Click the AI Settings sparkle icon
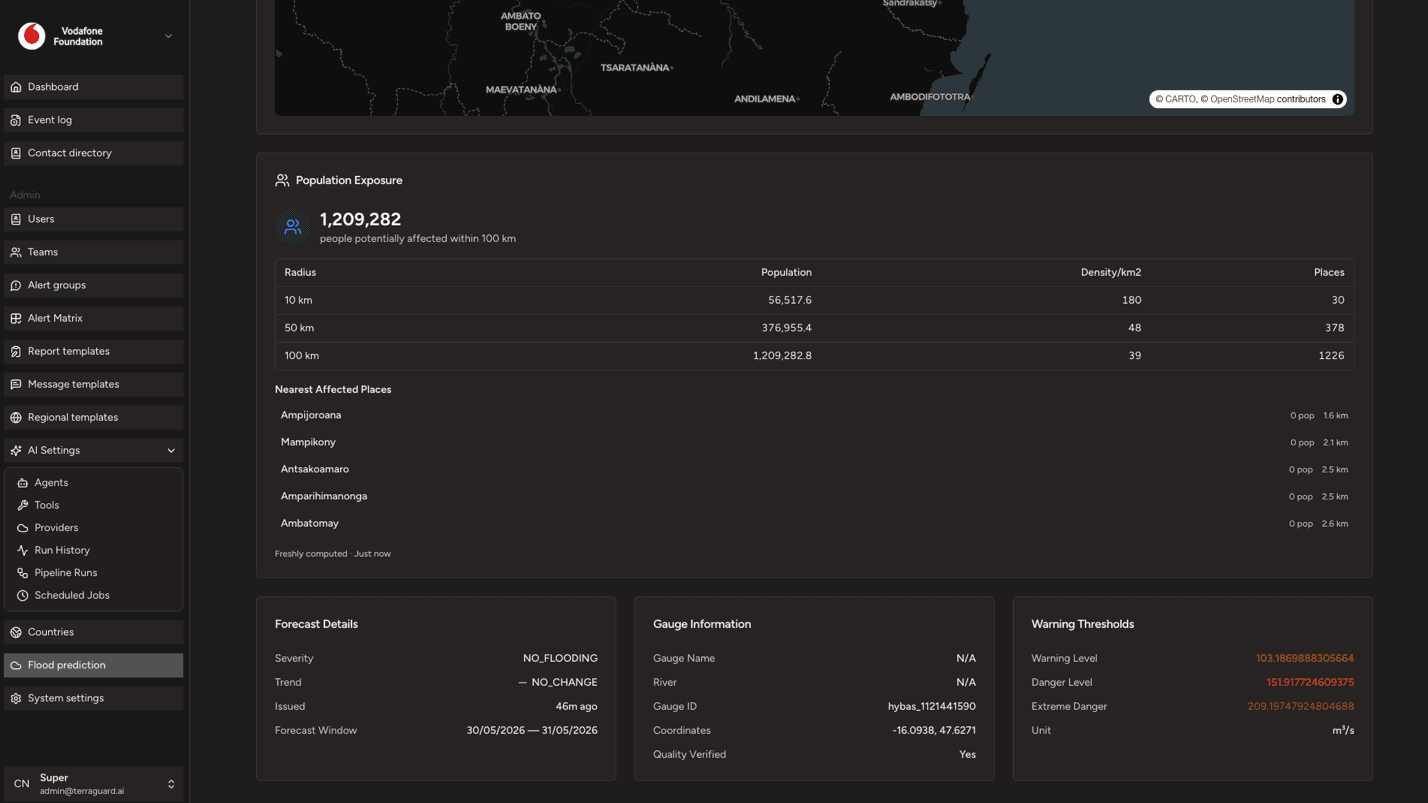Viewport: 1428px width, 803px height. click(16, 450)
